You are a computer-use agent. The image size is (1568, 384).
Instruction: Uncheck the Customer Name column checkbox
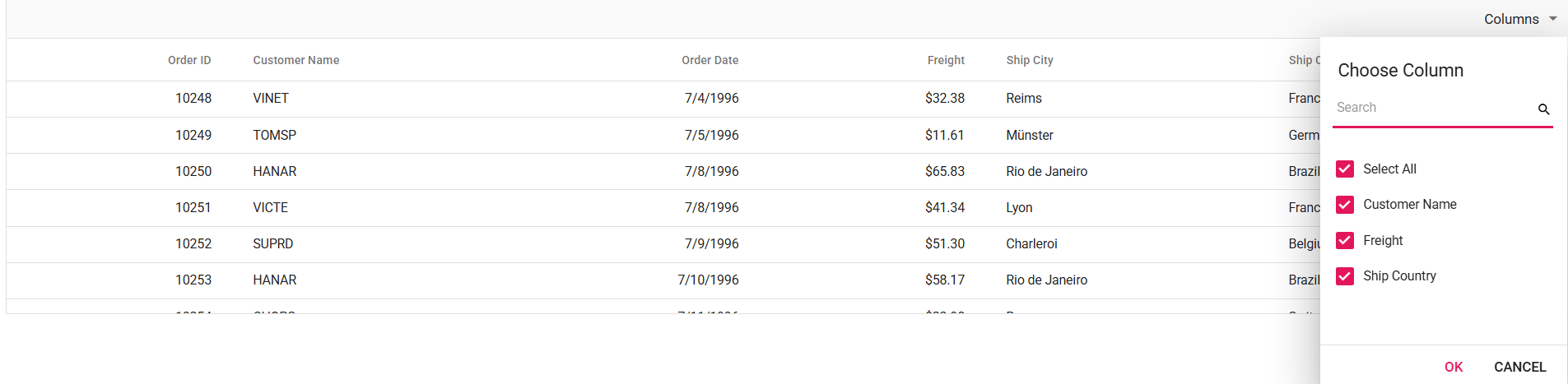1345,204
